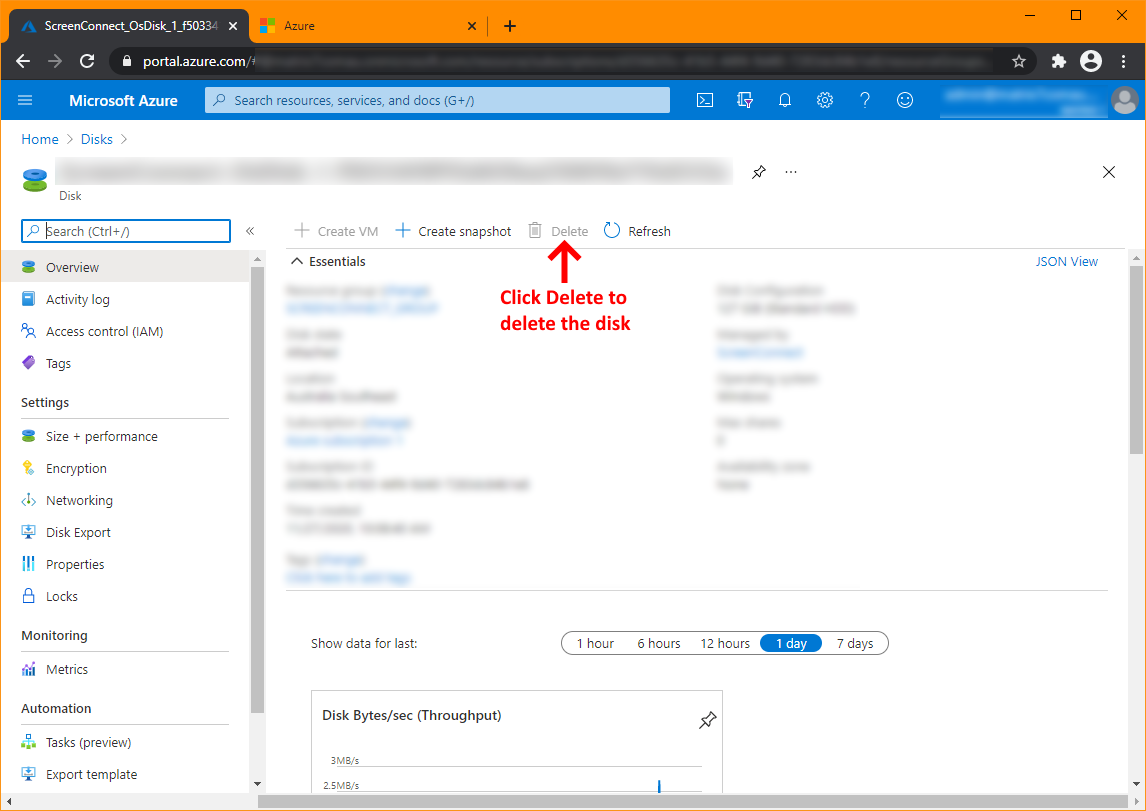Open Tasks (preview) under Automation

coord(125,742)
